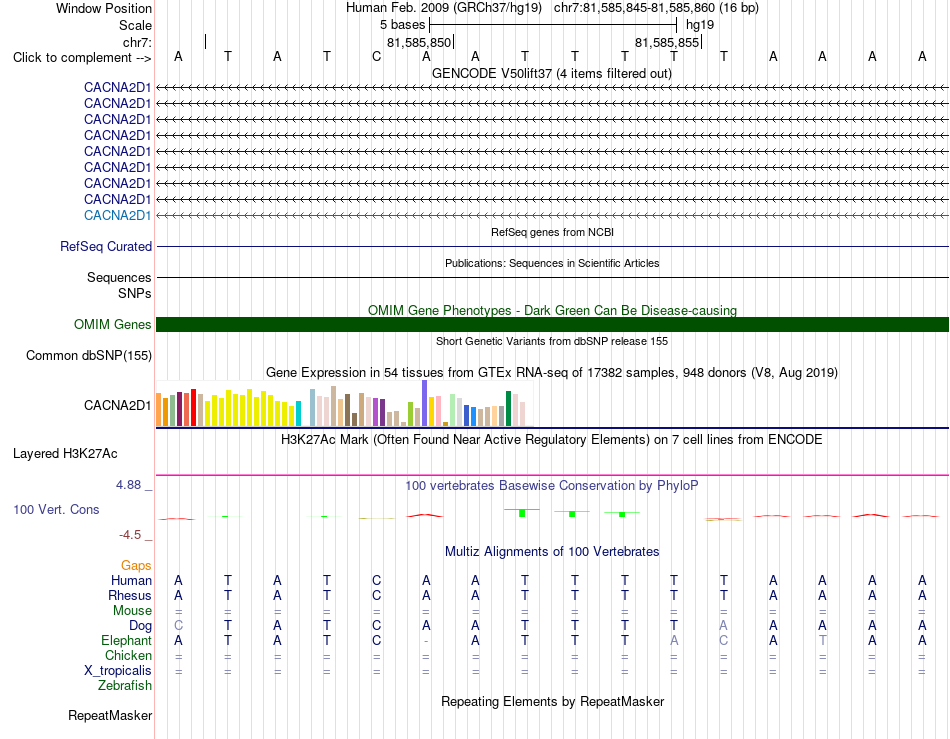Click the cyan bar in the GTEx expression chart
950x739 pixels.
pos(298,414)
